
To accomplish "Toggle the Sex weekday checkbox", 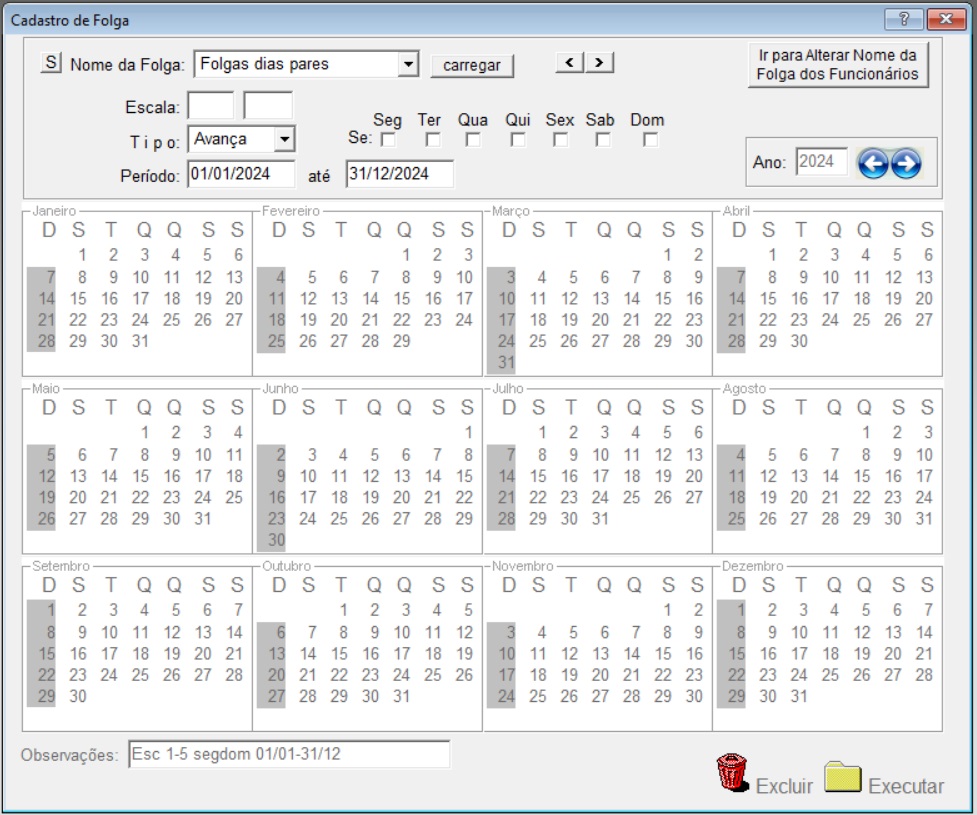I will click(x=560, y=140).
